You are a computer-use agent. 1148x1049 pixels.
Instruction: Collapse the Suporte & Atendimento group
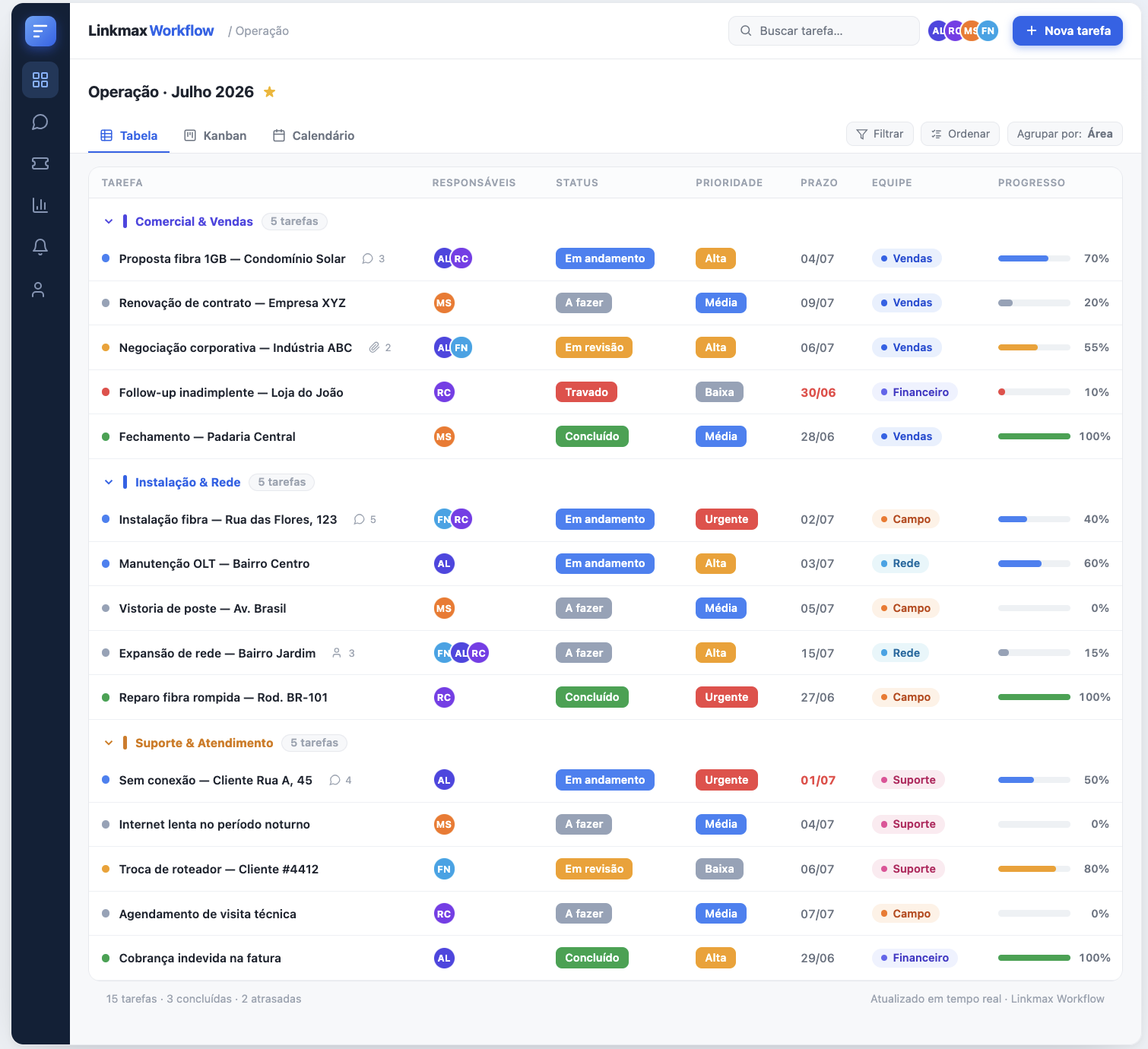click(109, 743)
